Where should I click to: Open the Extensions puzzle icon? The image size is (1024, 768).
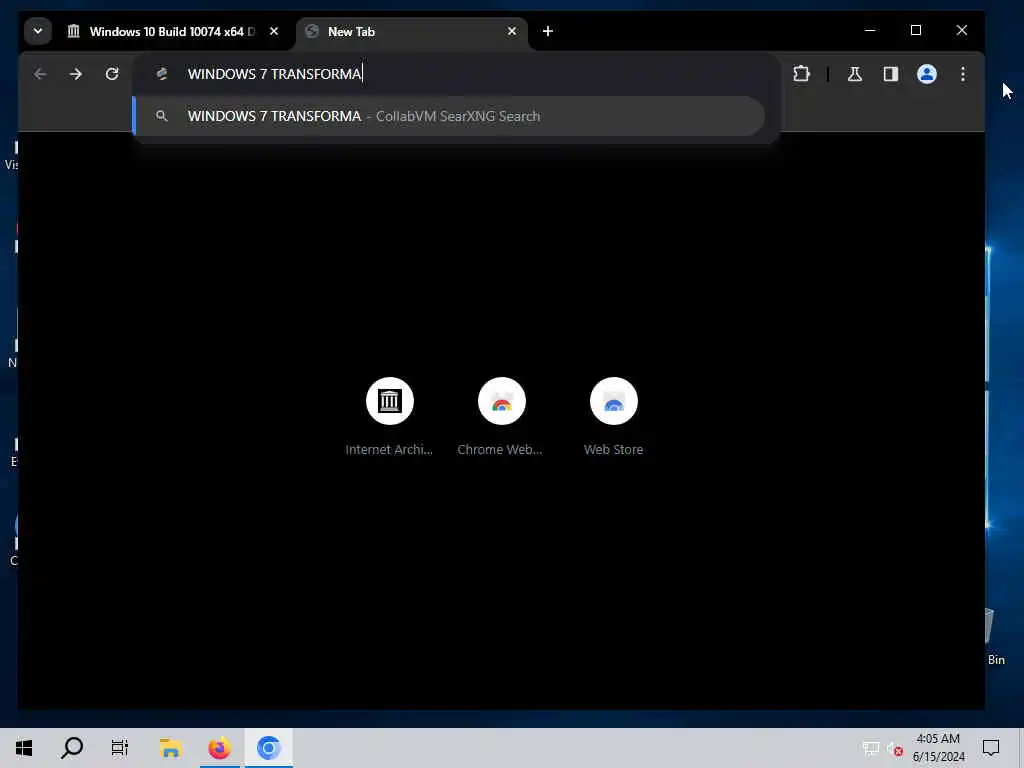(801, 74)
